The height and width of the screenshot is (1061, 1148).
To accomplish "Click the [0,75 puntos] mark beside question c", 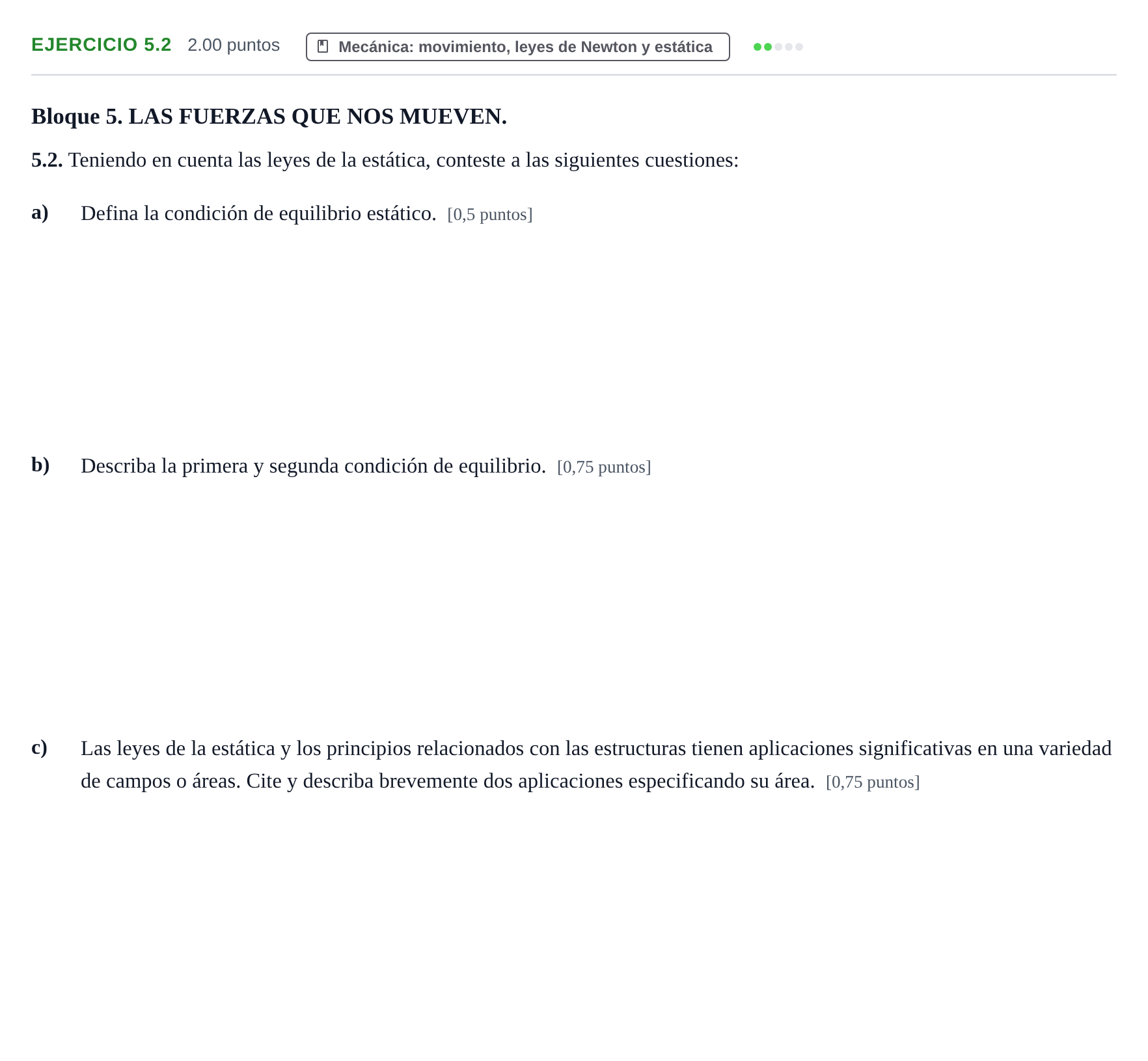I will (x=873, y=782).
